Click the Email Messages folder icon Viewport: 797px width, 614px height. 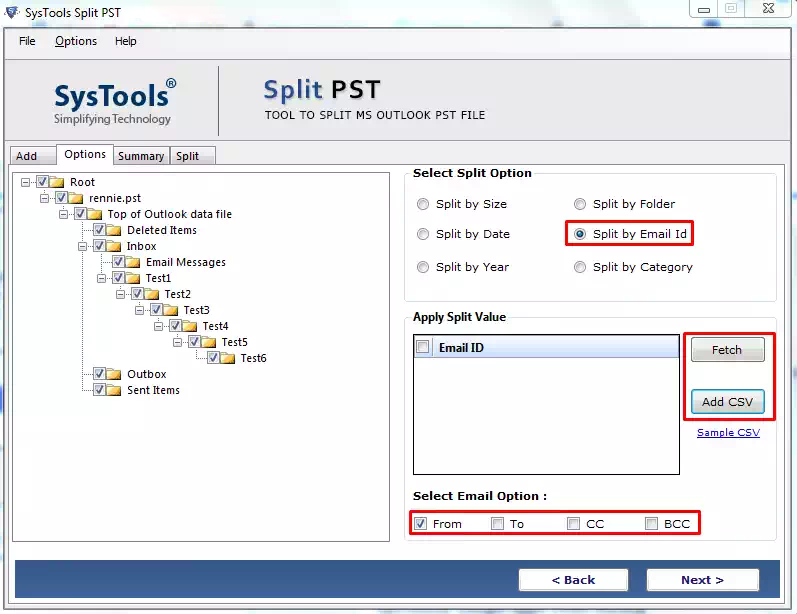(133, 262)
